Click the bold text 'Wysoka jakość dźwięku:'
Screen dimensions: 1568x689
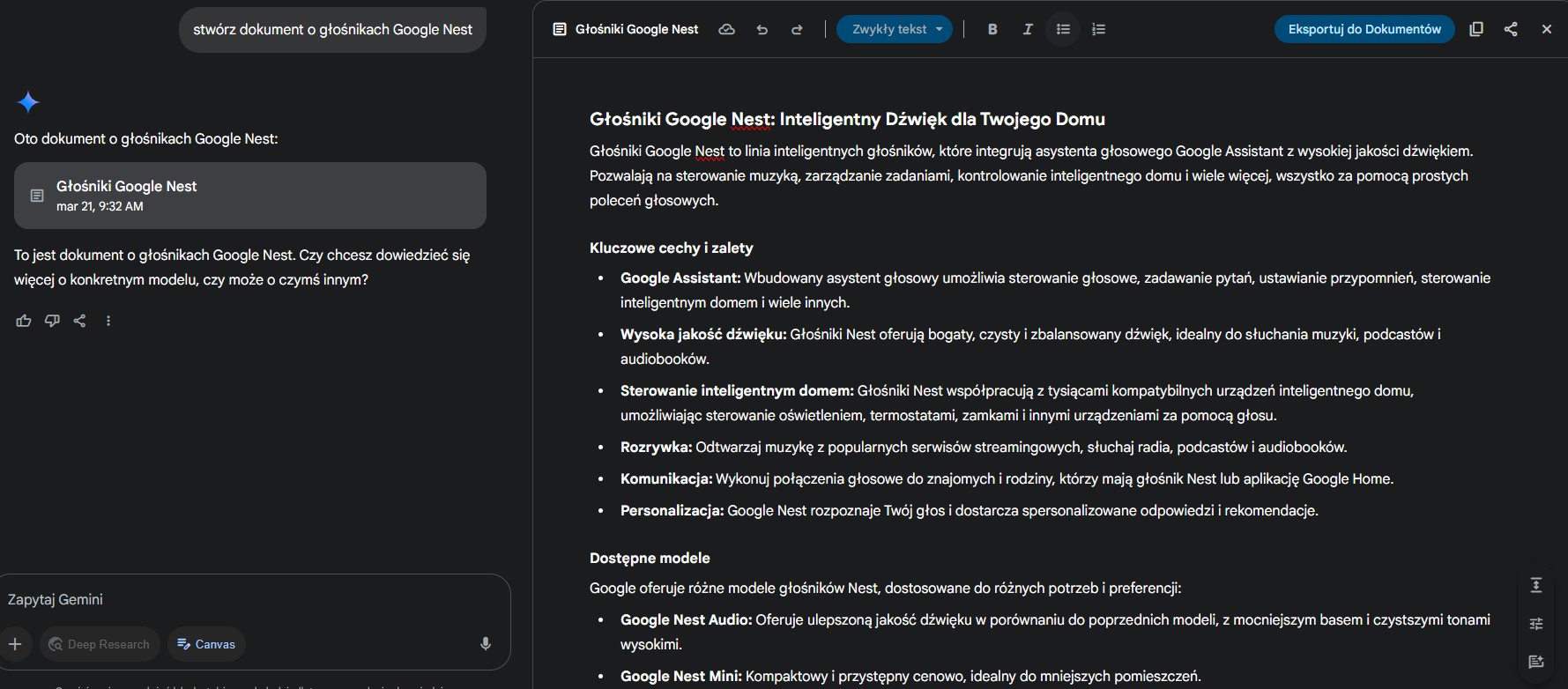coord(703,334)
